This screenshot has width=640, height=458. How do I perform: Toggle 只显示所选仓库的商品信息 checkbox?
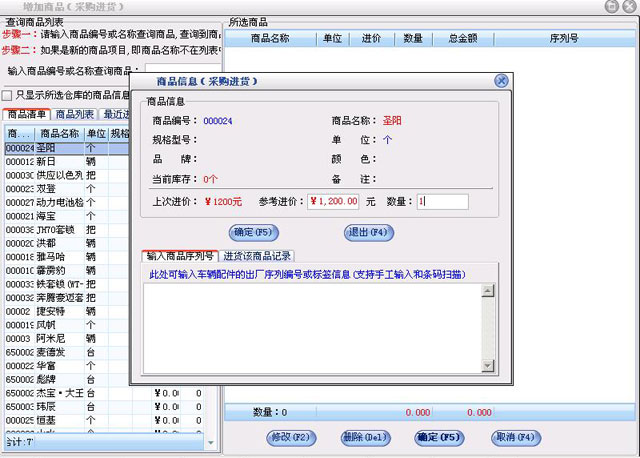click(8, 95)
